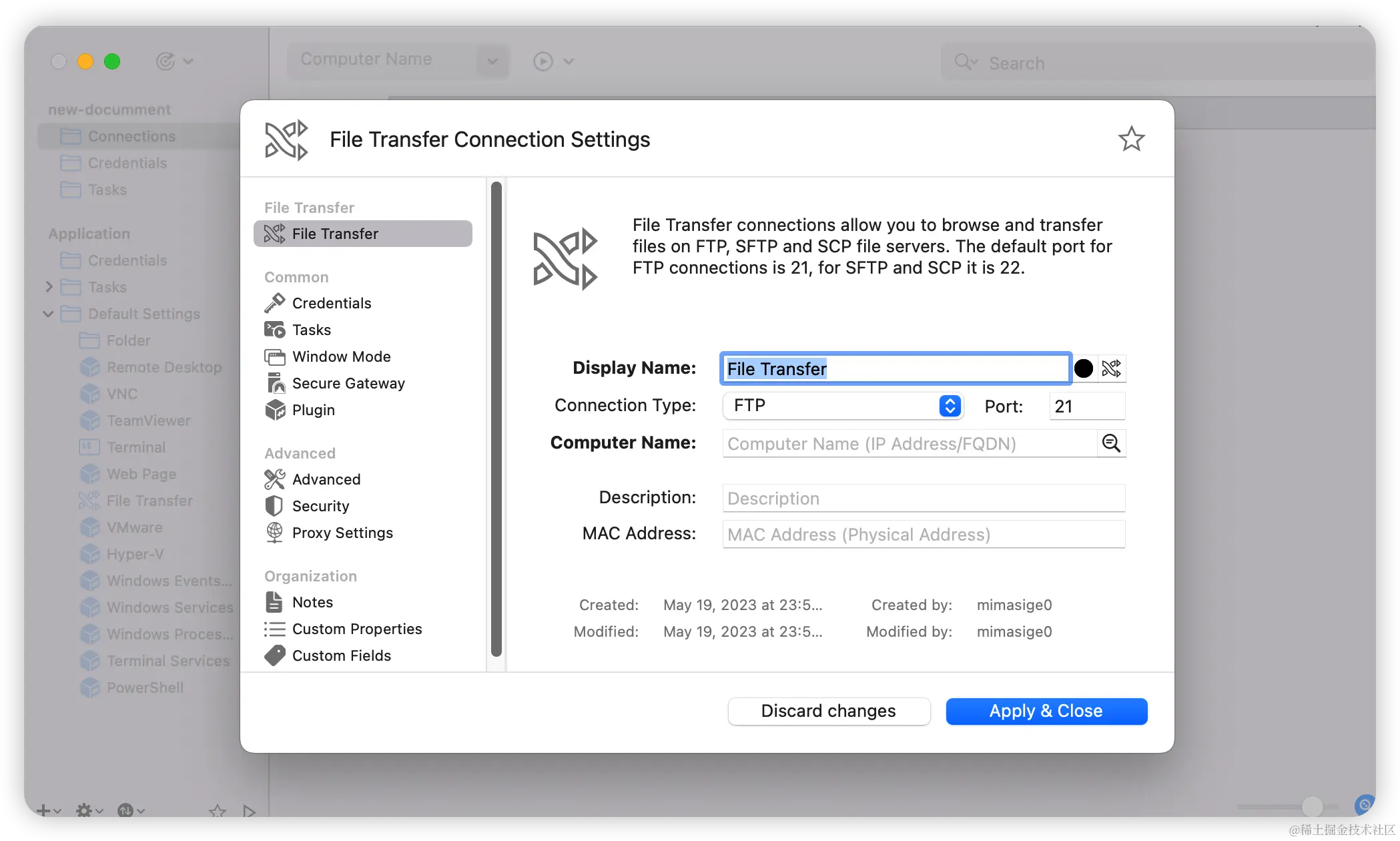Viewport: 1400px width, 841px height.
Task: Click the favorite star icon in dialog header
Action: click(1131, 139)
